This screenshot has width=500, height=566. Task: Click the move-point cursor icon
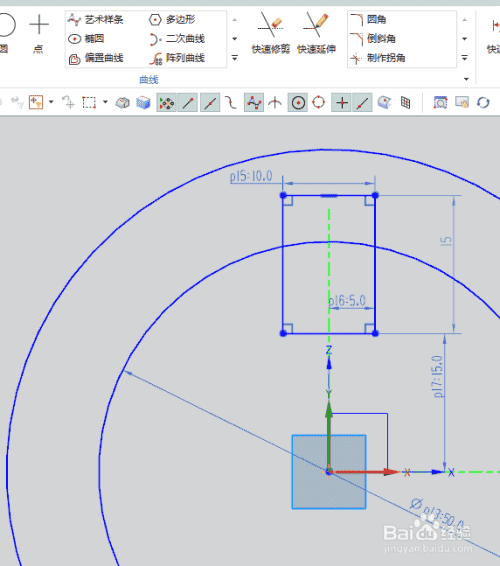pos(68,103)
